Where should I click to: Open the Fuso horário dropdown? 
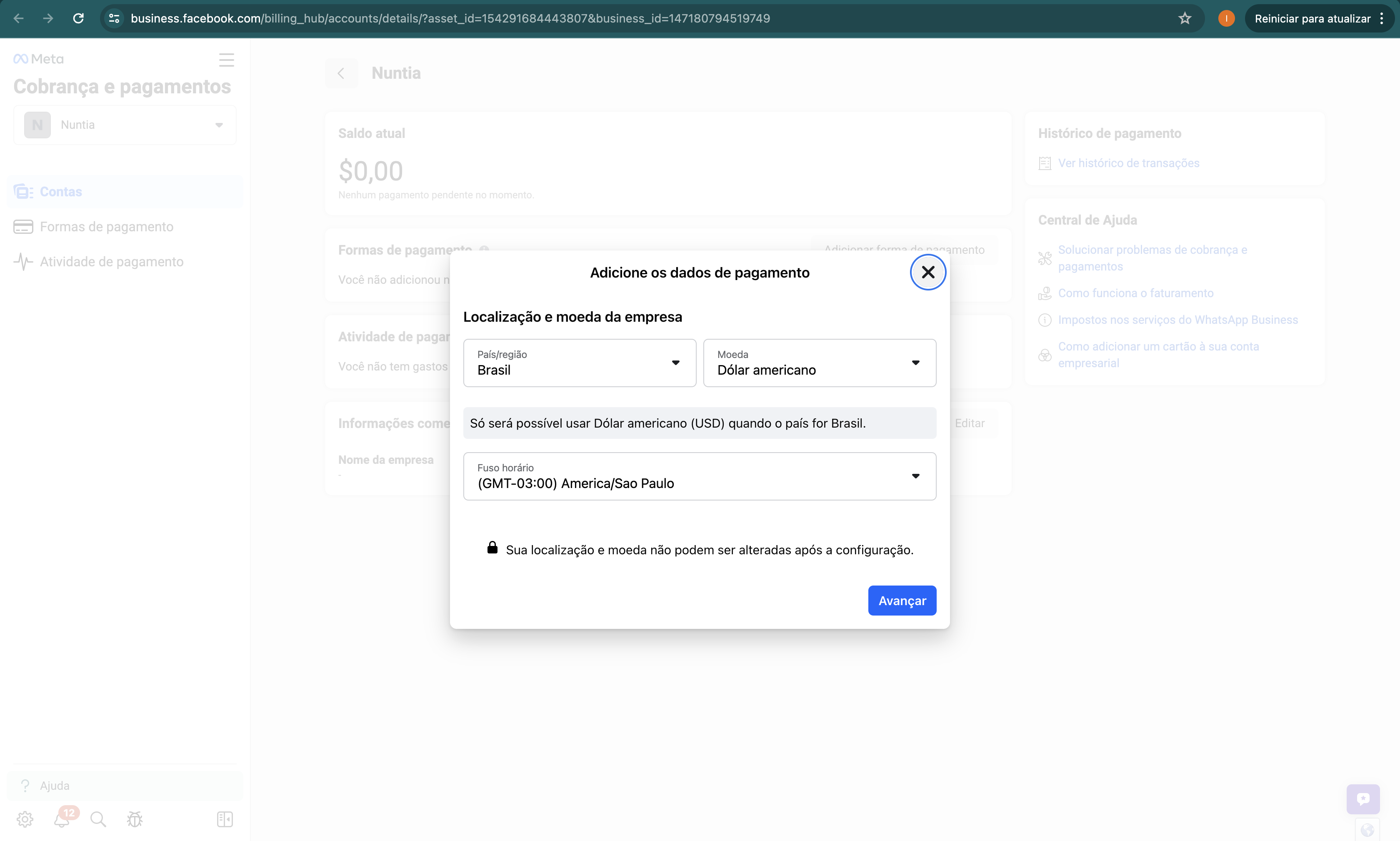pyautogui.click(x=700, y=476)
